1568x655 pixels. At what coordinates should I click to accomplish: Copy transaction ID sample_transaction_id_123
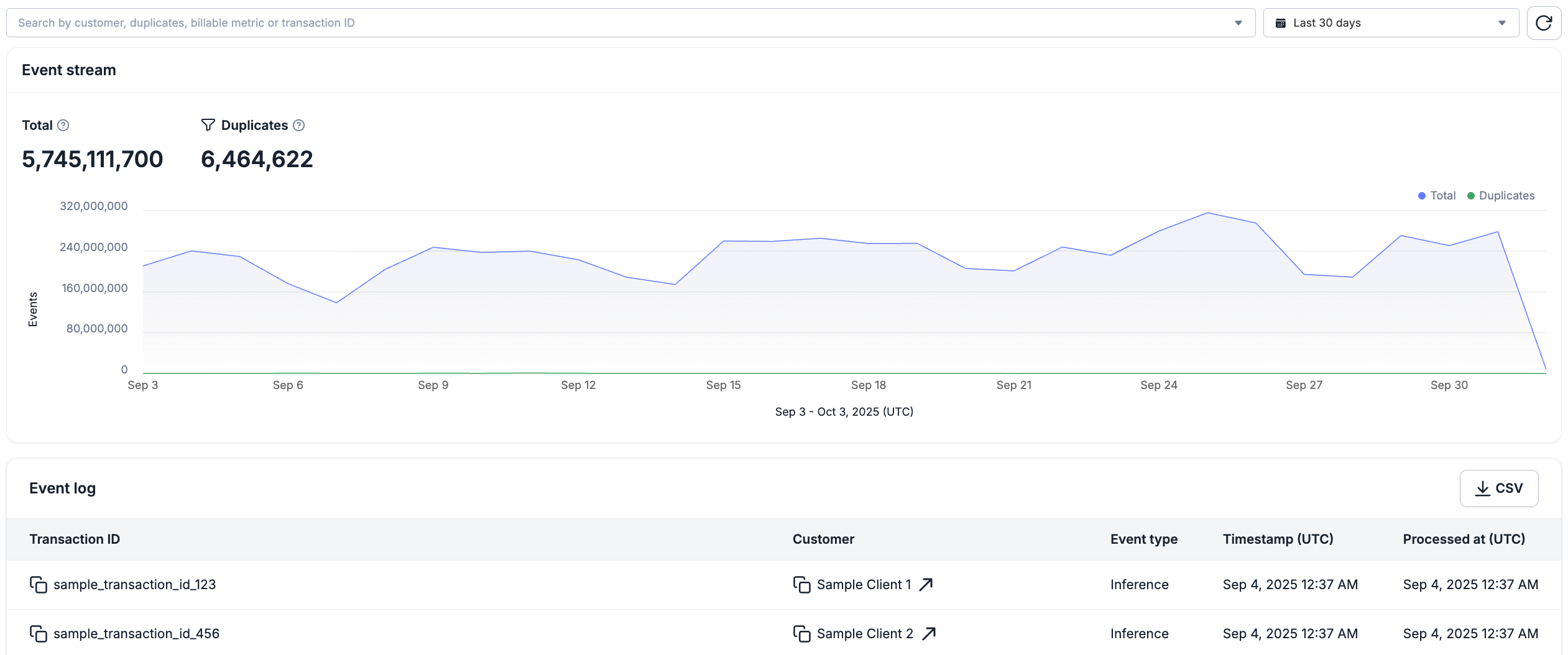click(39, 585)
